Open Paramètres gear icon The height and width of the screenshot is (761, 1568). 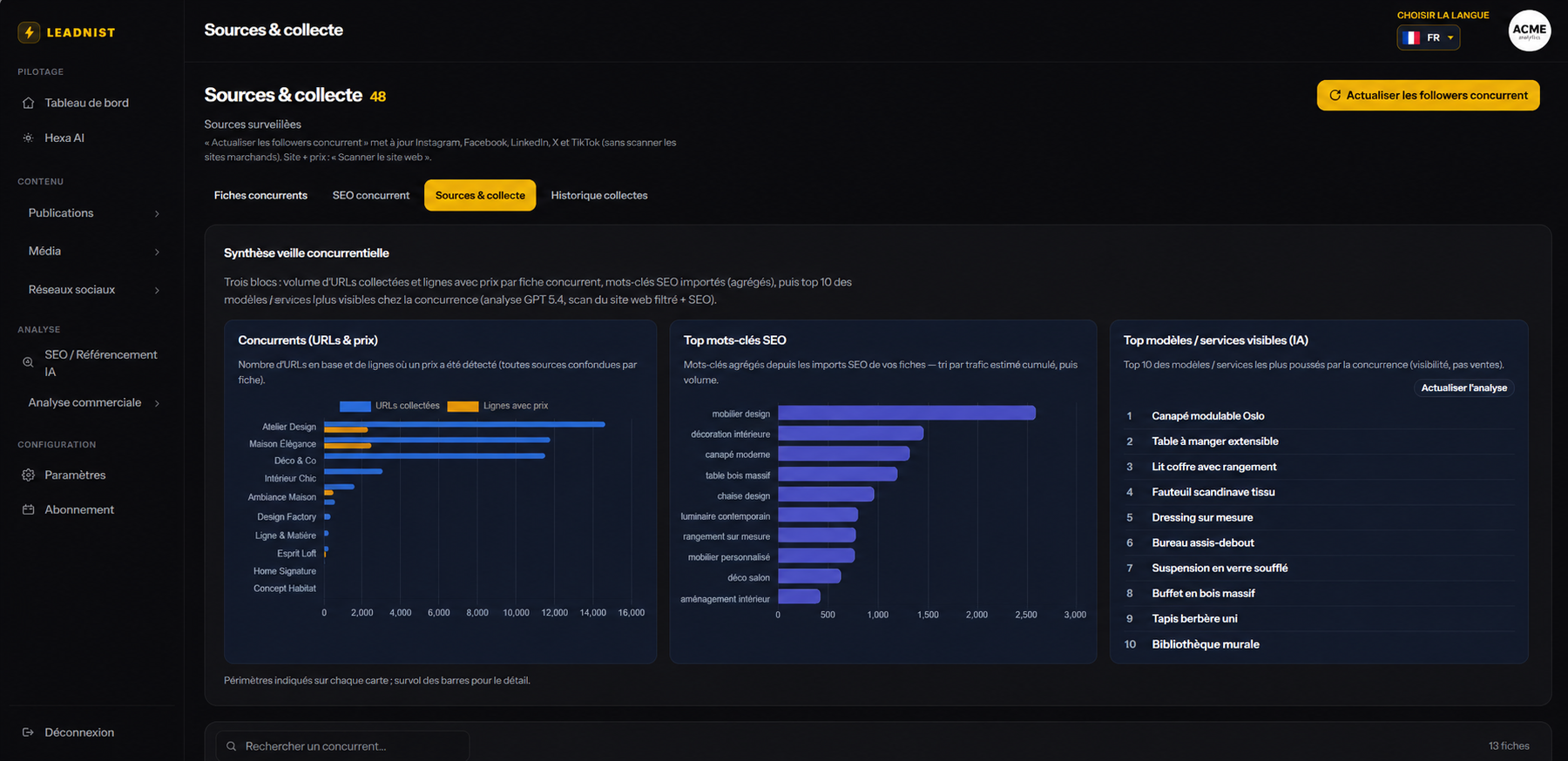coord(28,475)
